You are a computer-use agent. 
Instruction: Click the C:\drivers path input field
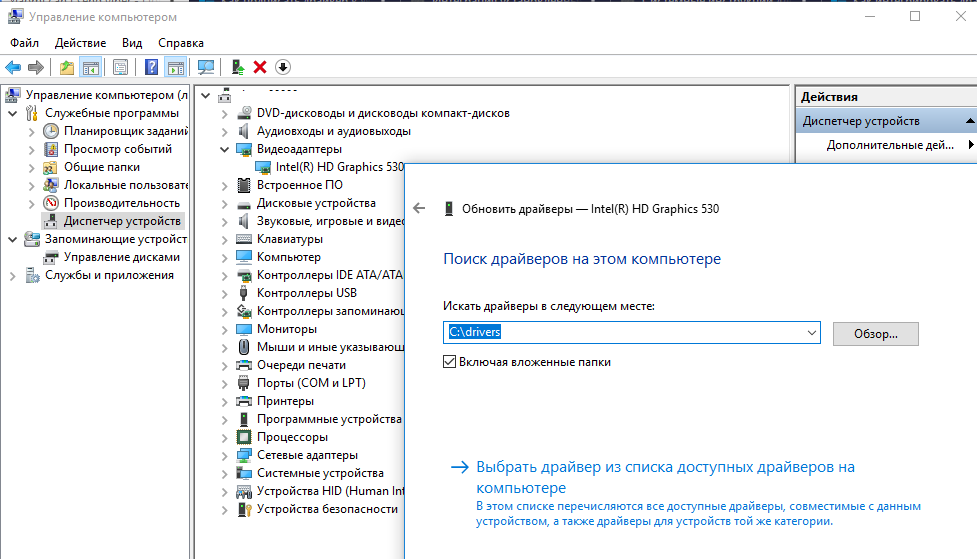point(620,333)
